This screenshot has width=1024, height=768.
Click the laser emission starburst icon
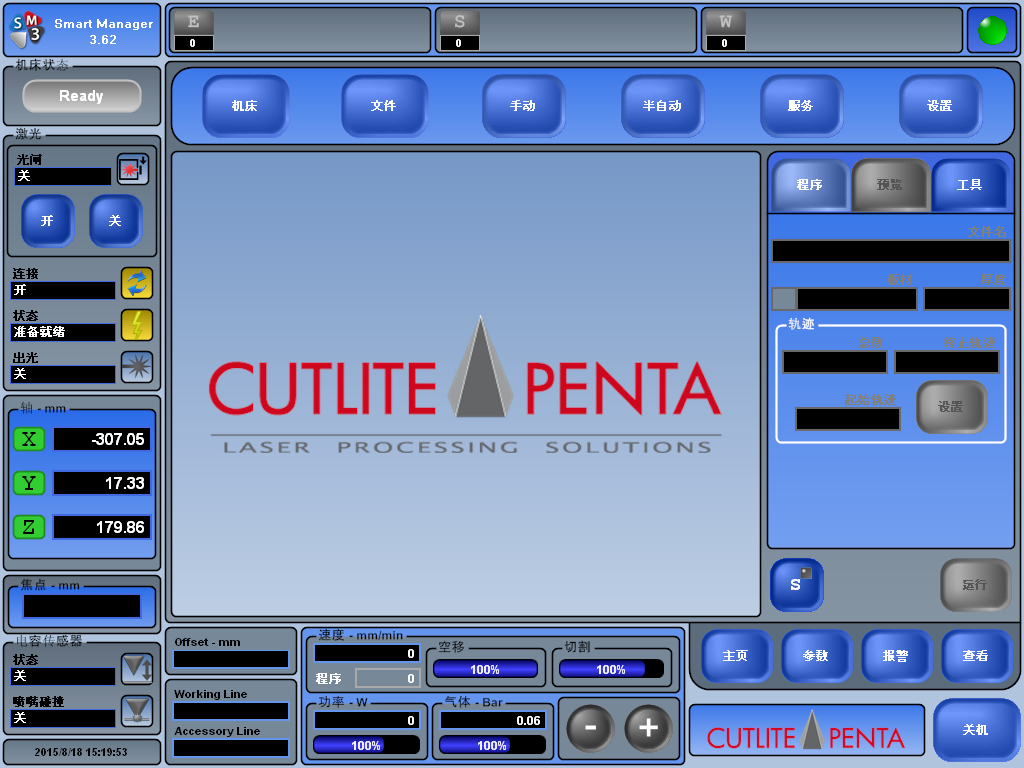pyautogui.click(x=137, y=367)
